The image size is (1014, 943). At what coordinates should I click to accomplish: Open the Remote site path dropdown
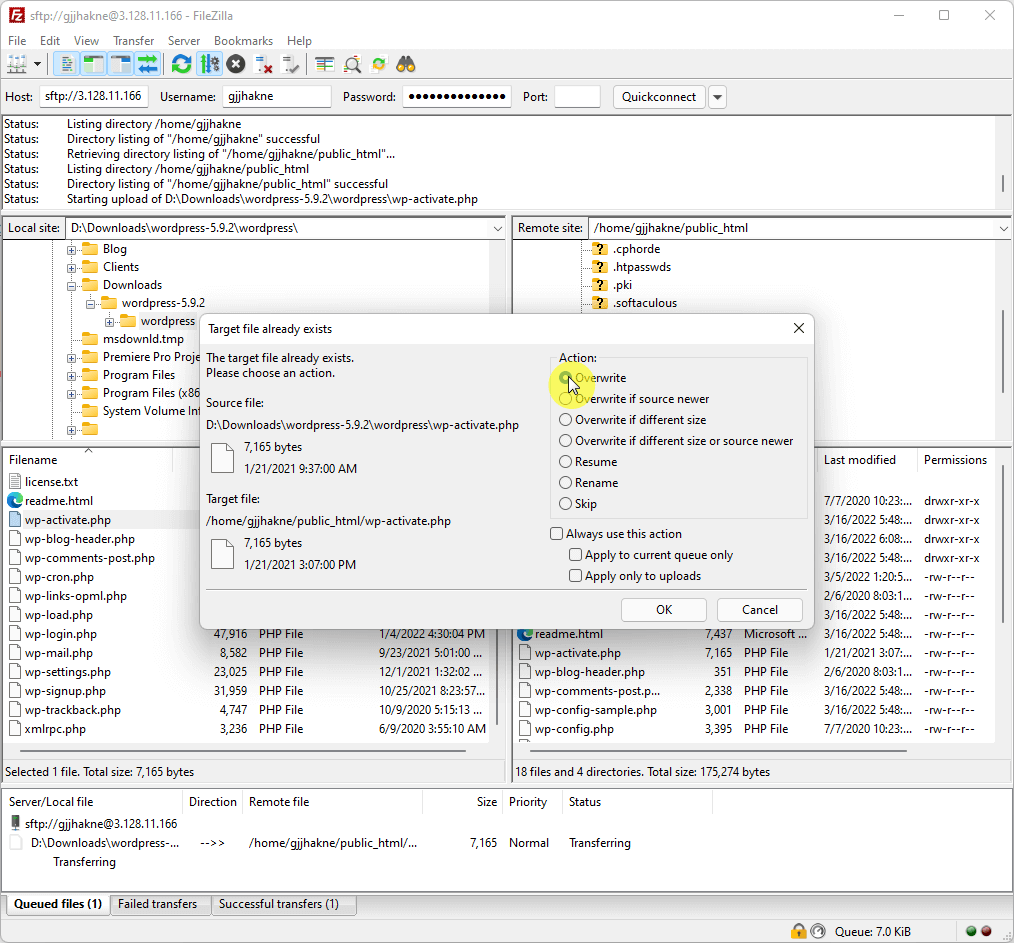(x=1003, y=228)
